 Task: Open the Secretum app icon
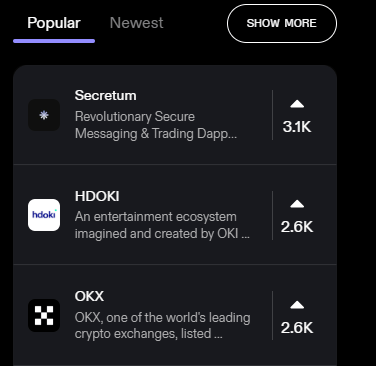[x=44, y=115]
